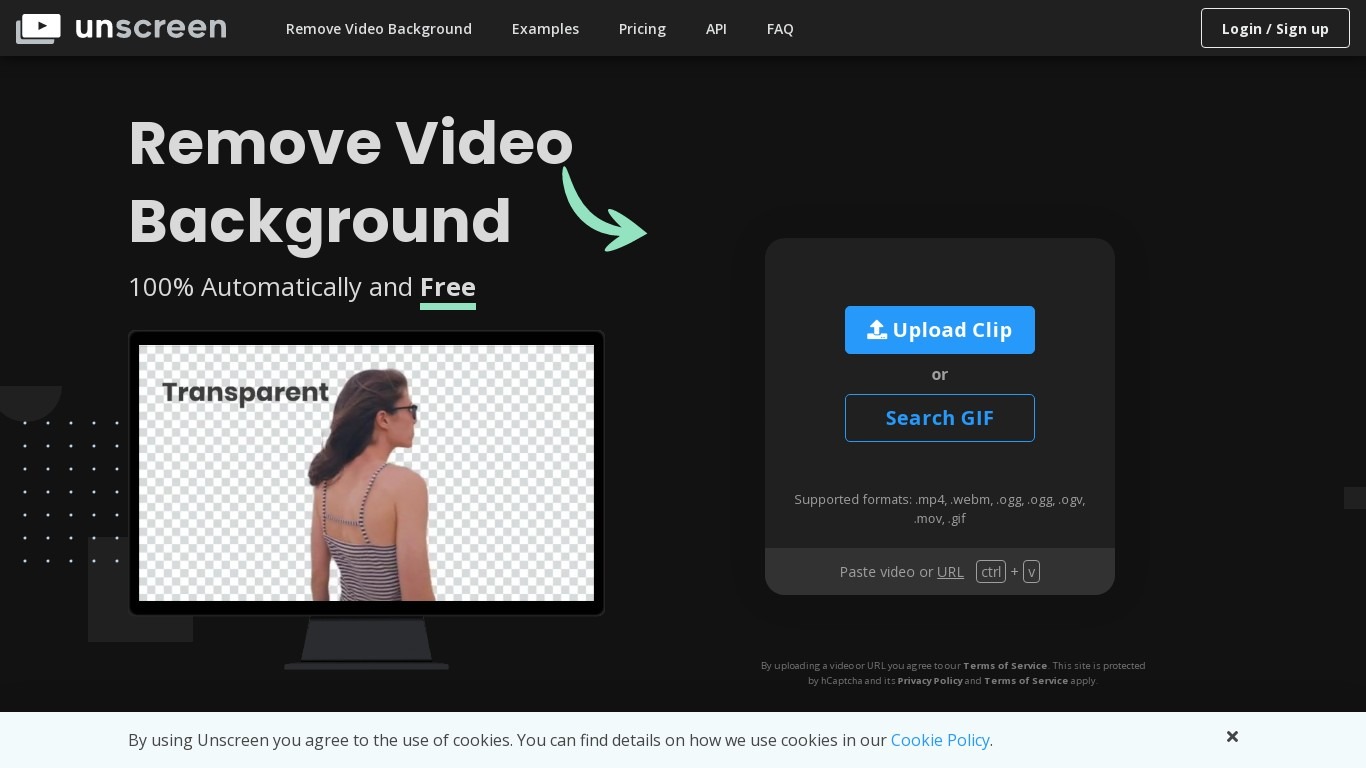The image size is (1366, 768).
Task: Click the green underline beneath the word Free
Action: click(x=447, y=308)
